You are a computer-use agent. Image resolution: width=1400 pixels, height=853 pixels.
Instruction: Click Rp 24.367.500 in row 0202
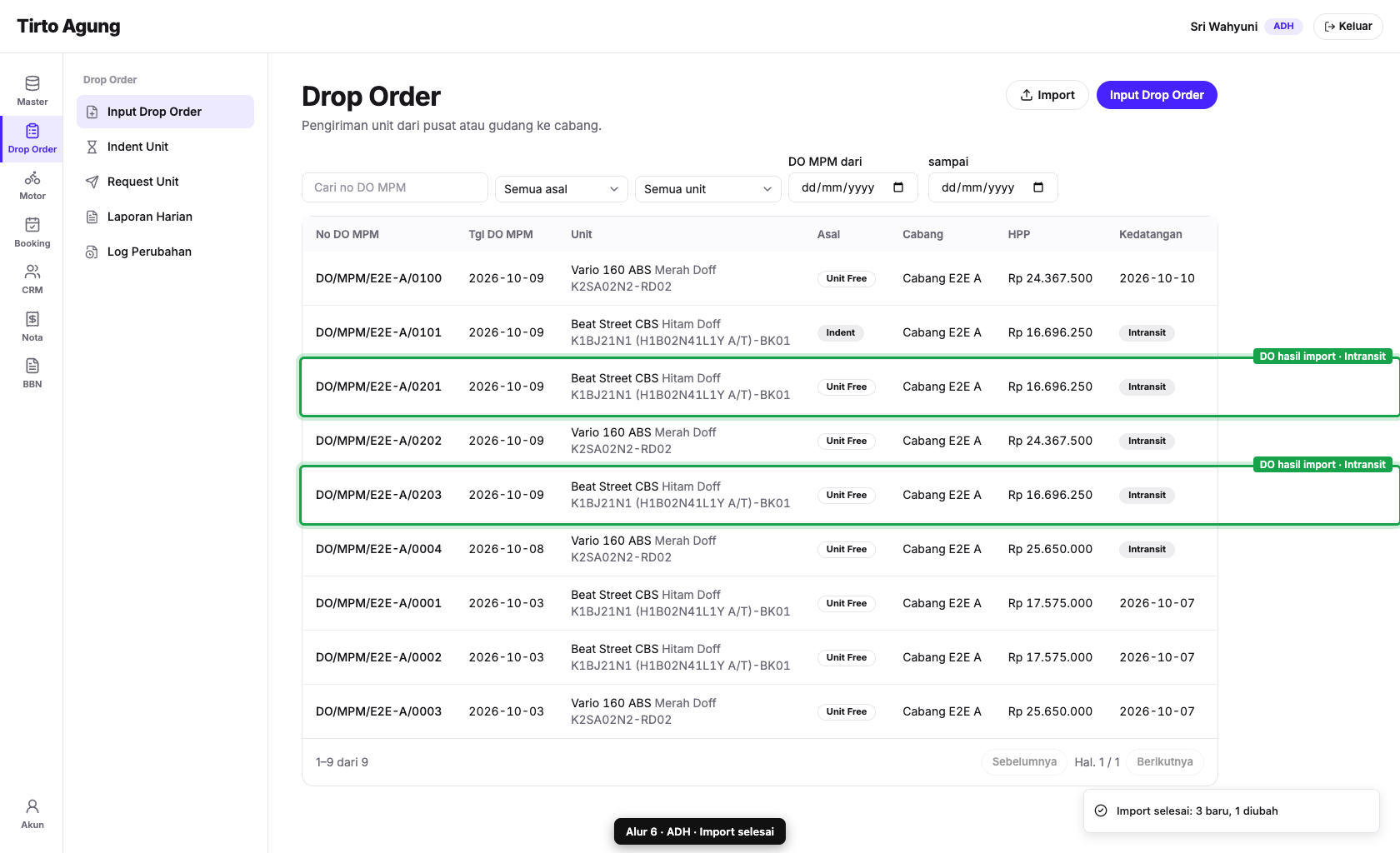(1050, 441)
